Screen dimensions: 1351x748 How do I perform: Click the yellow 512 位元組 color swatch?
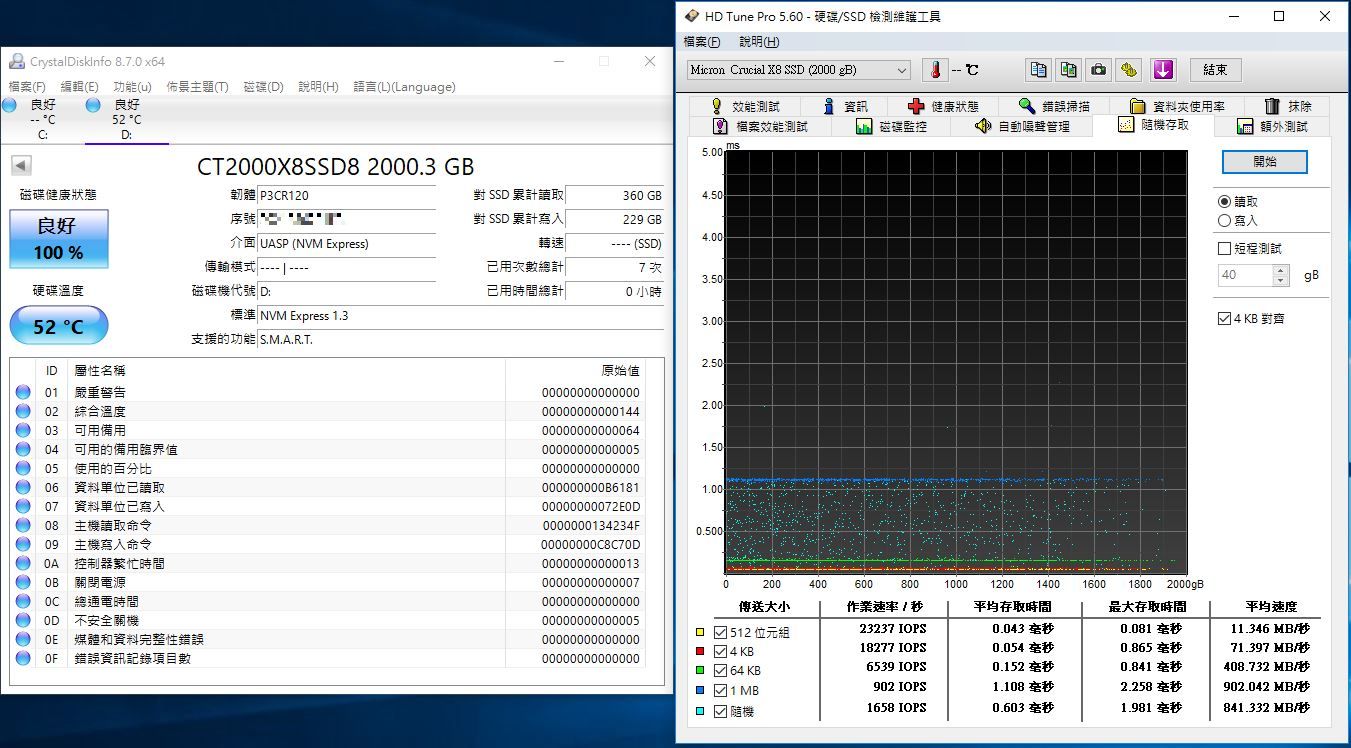pyautogui.click(x=701, y=632)
